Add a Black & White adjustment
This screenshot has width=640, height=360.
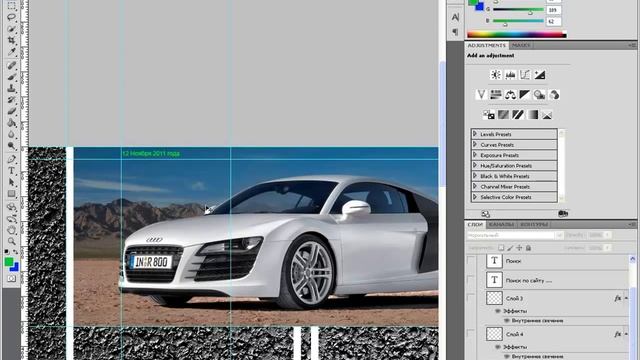[x=525, y=95]
